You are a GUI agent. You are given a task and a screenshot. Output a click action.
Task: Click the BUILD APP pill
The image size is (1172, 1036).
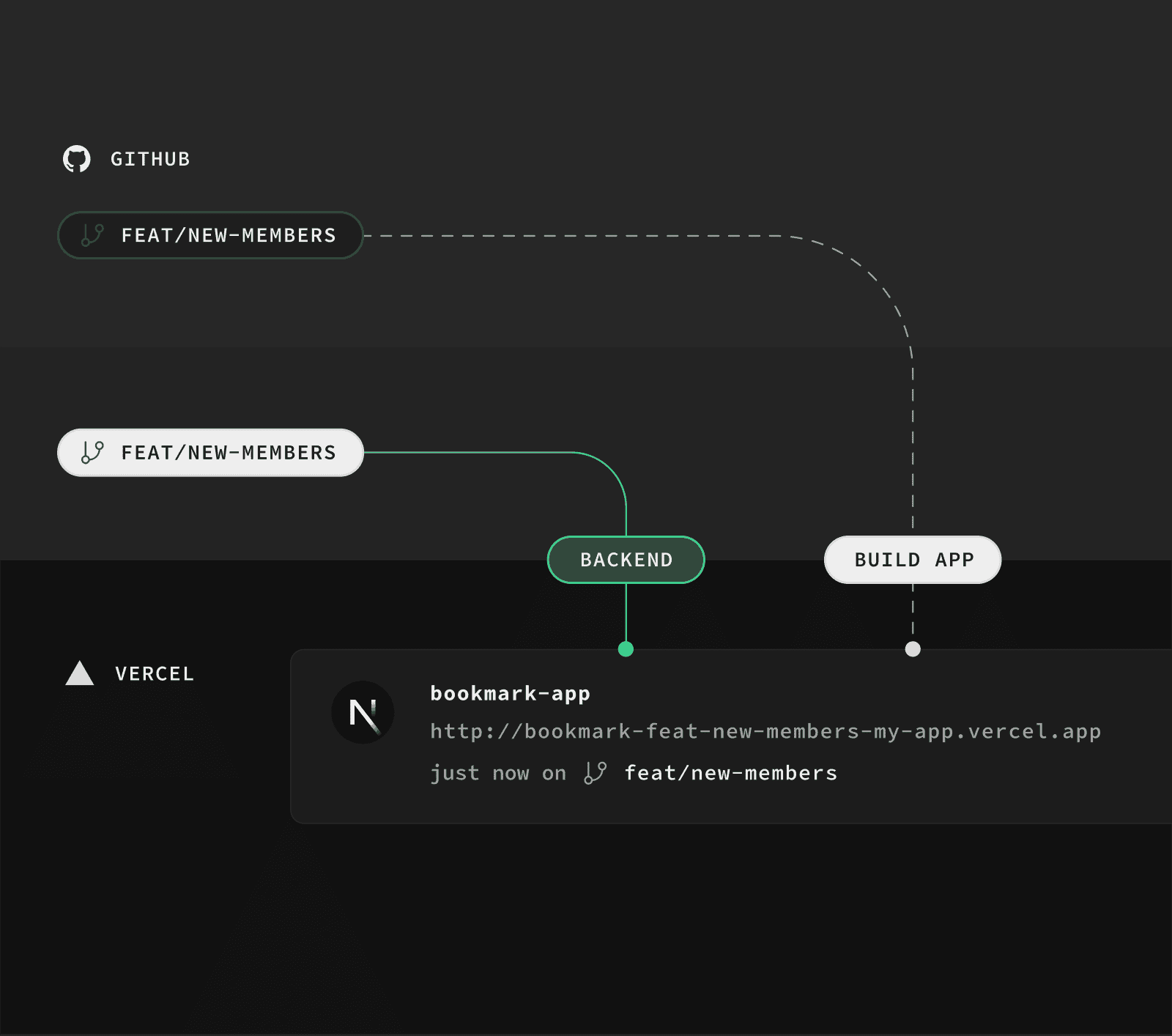click(913, 559)
